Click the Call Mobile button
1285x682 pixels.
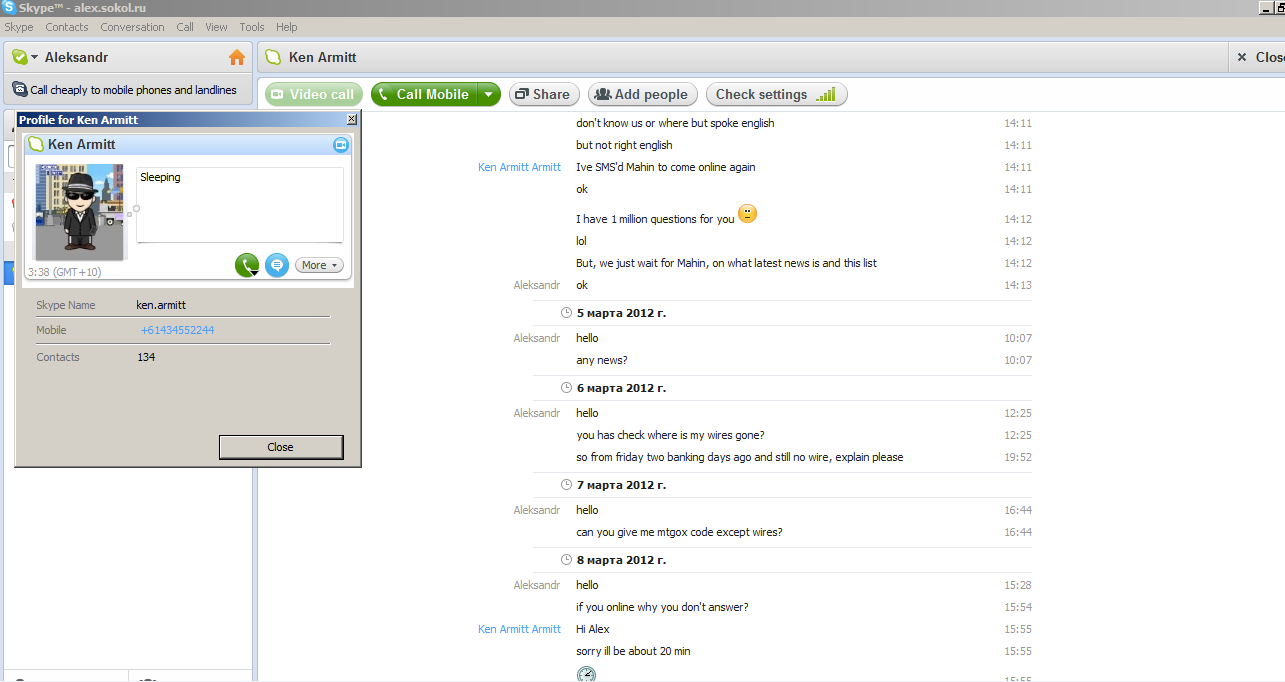coord(423,94)
